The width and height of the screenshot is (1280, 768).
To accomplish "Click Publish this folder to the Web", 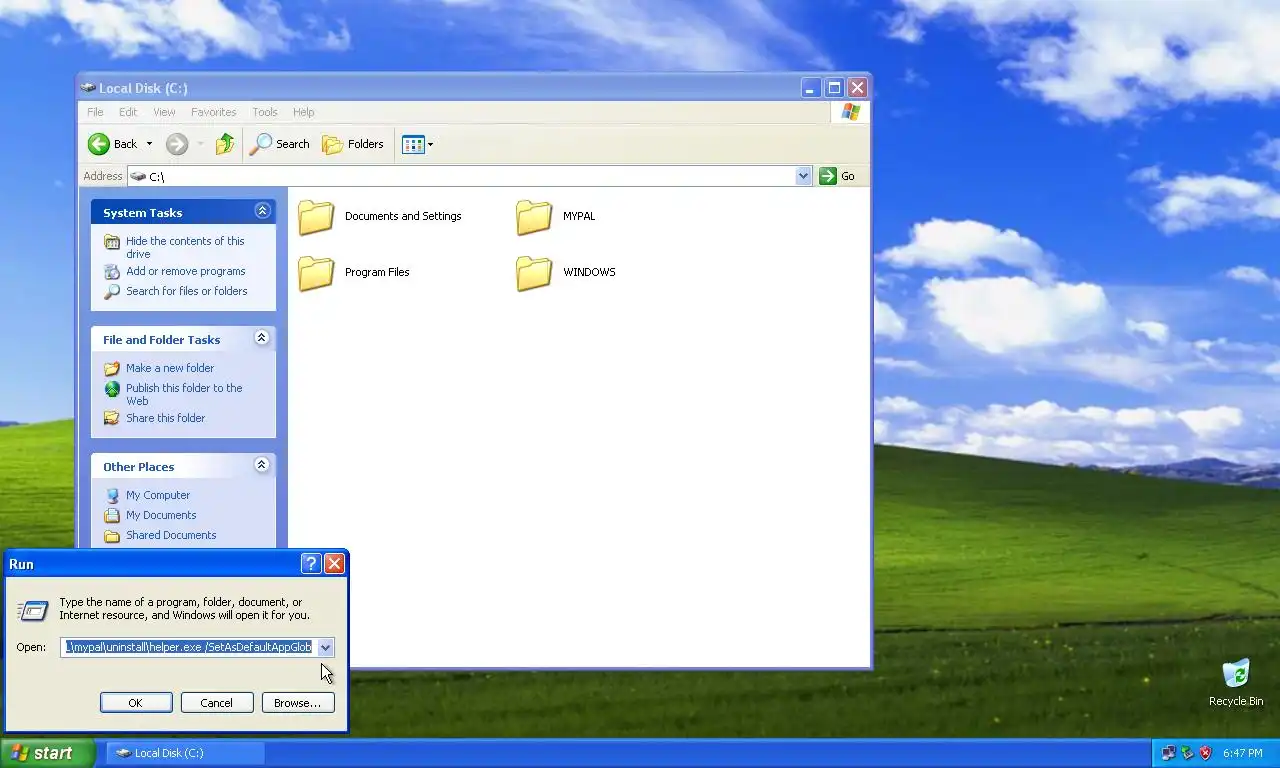I will click(x=184, y=394).
